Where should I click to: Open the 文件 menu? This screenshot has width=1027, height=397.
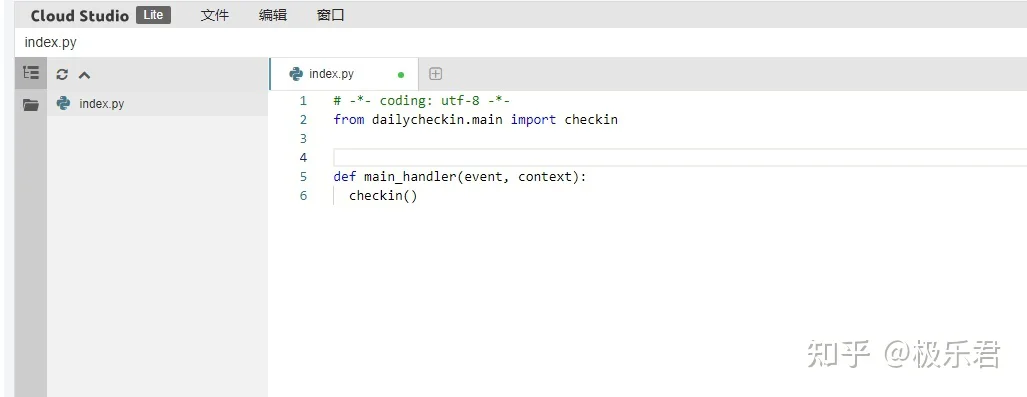pos(214,15)
